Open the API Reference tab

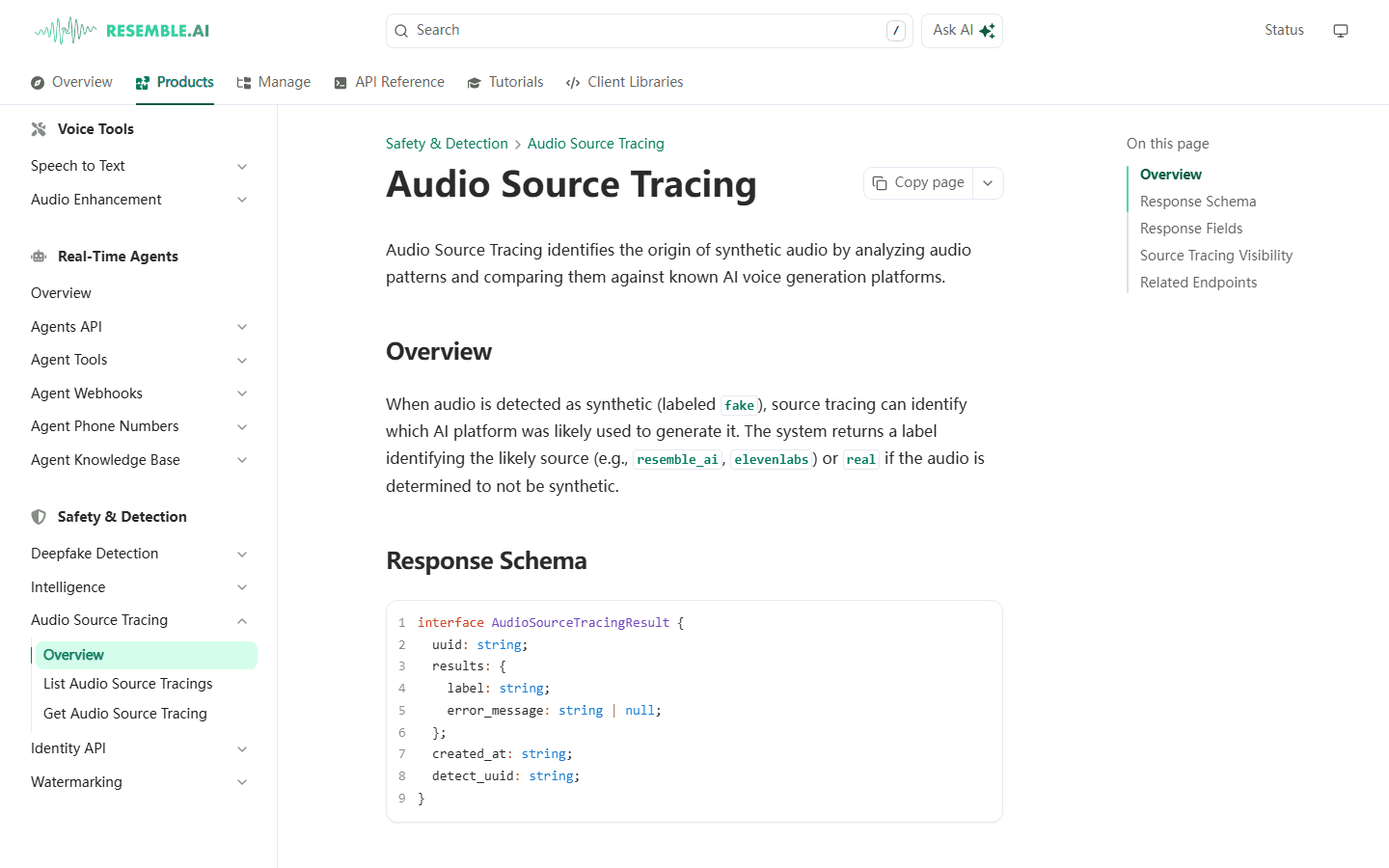(389, 82)
